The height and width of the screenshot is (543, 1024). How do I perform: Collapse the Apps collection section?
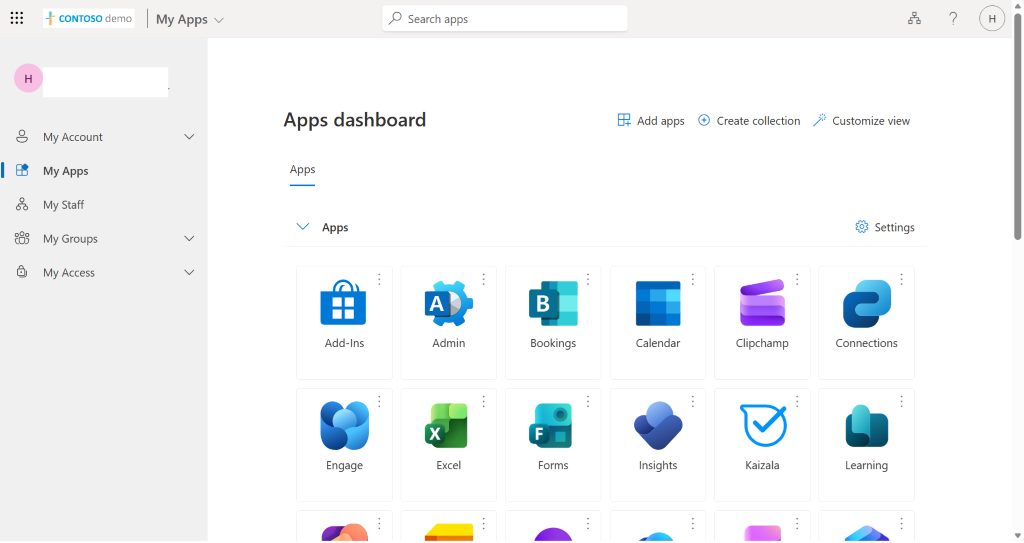click(x=302, y=227)
